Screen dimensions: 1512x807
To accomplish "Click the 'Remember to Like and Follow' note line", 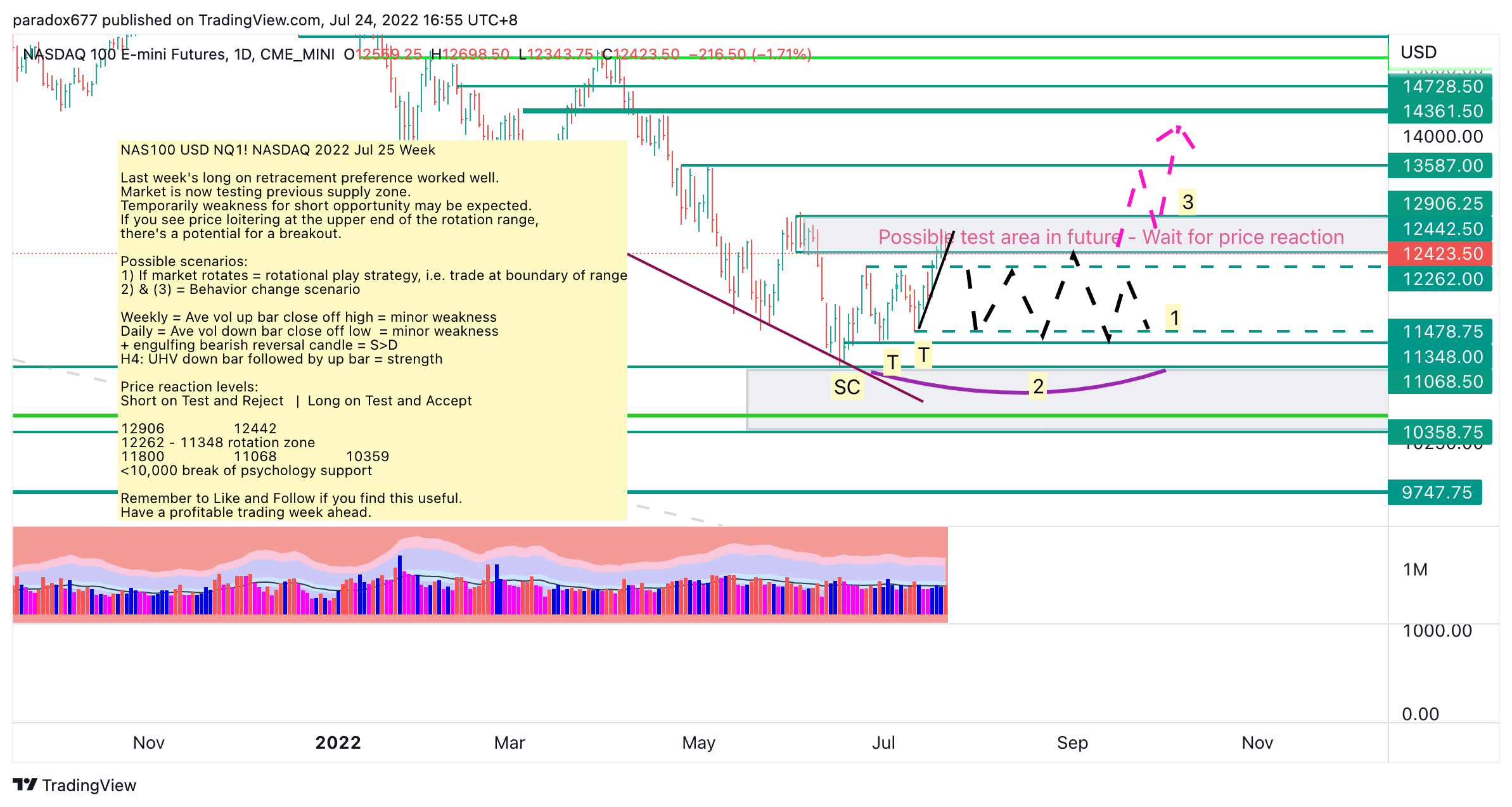I will pos(291,498).
